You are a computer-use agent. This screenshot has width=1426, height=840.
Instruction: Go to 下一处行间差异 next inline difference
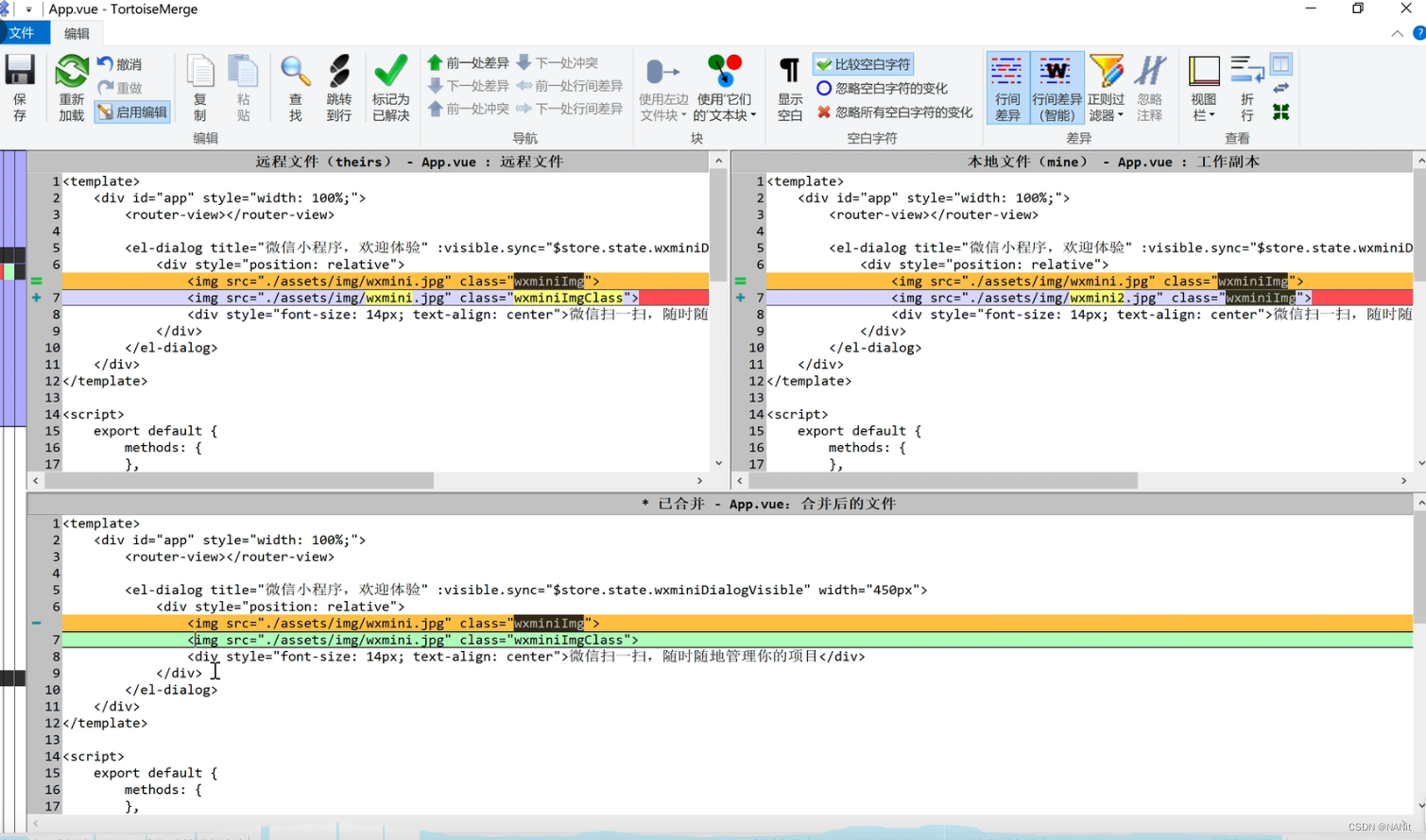click(570, 109)
